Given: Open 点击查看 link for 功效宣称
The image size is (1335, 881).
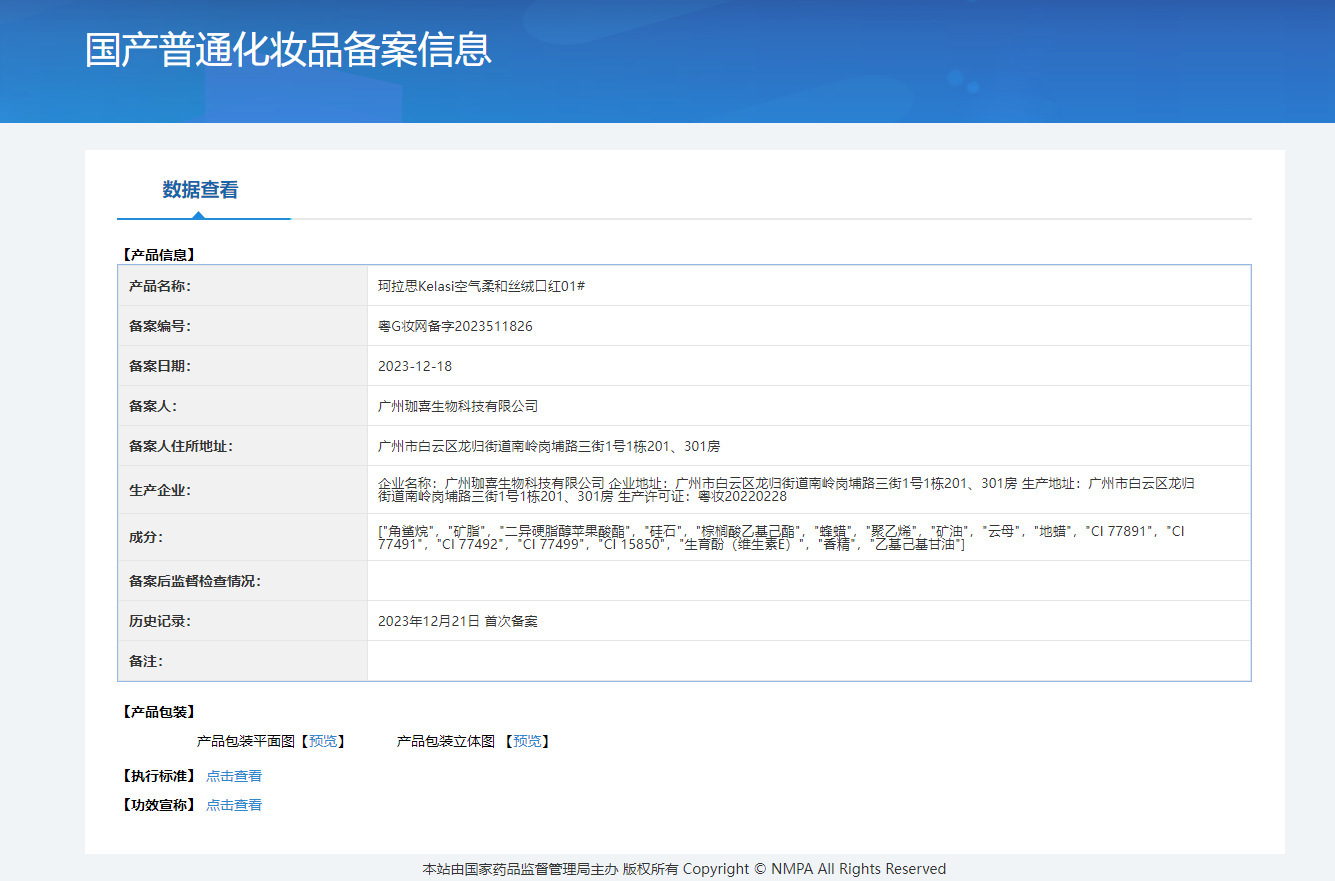Looking at the screenshot, I should (234, 805).
